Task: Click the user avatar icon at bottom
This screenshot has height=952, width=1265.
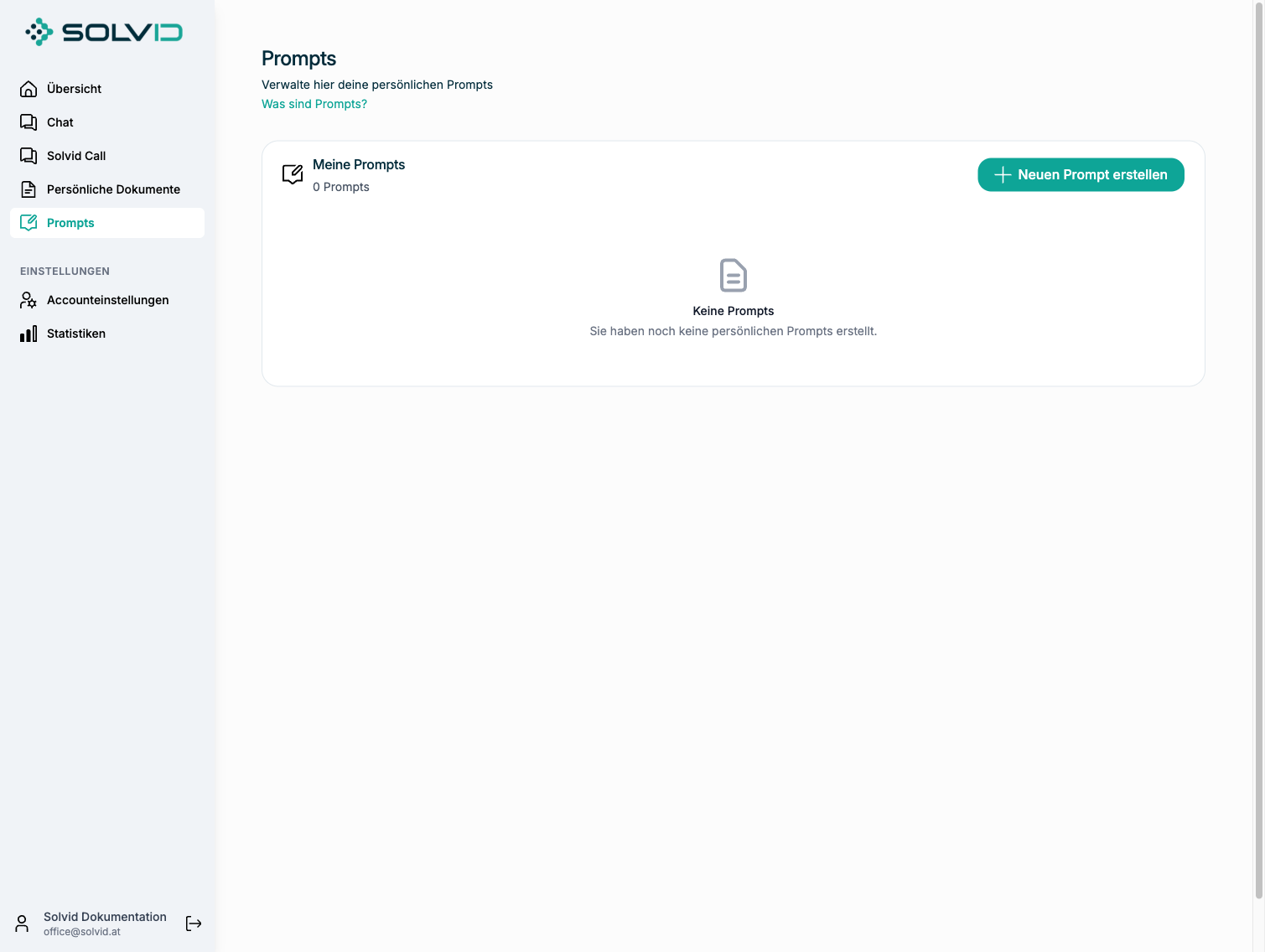Action: [22, 924]
